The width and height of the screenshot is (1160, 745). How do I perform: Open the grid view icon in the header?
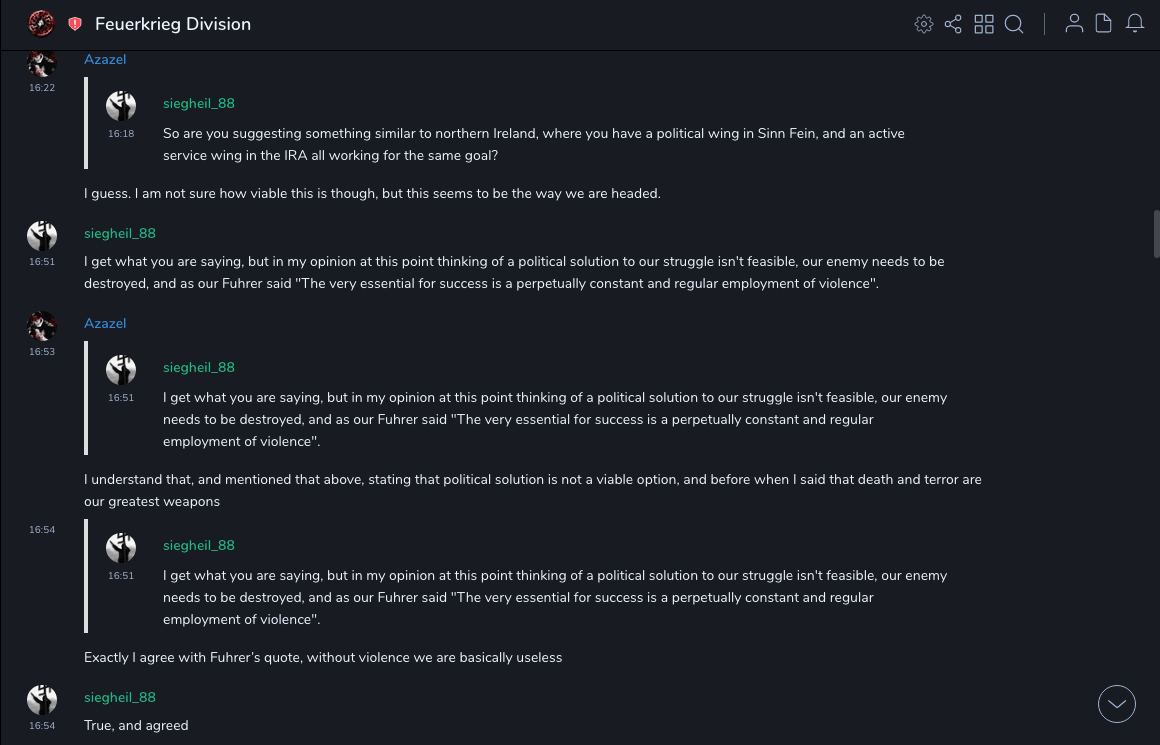tap(984, 24)
